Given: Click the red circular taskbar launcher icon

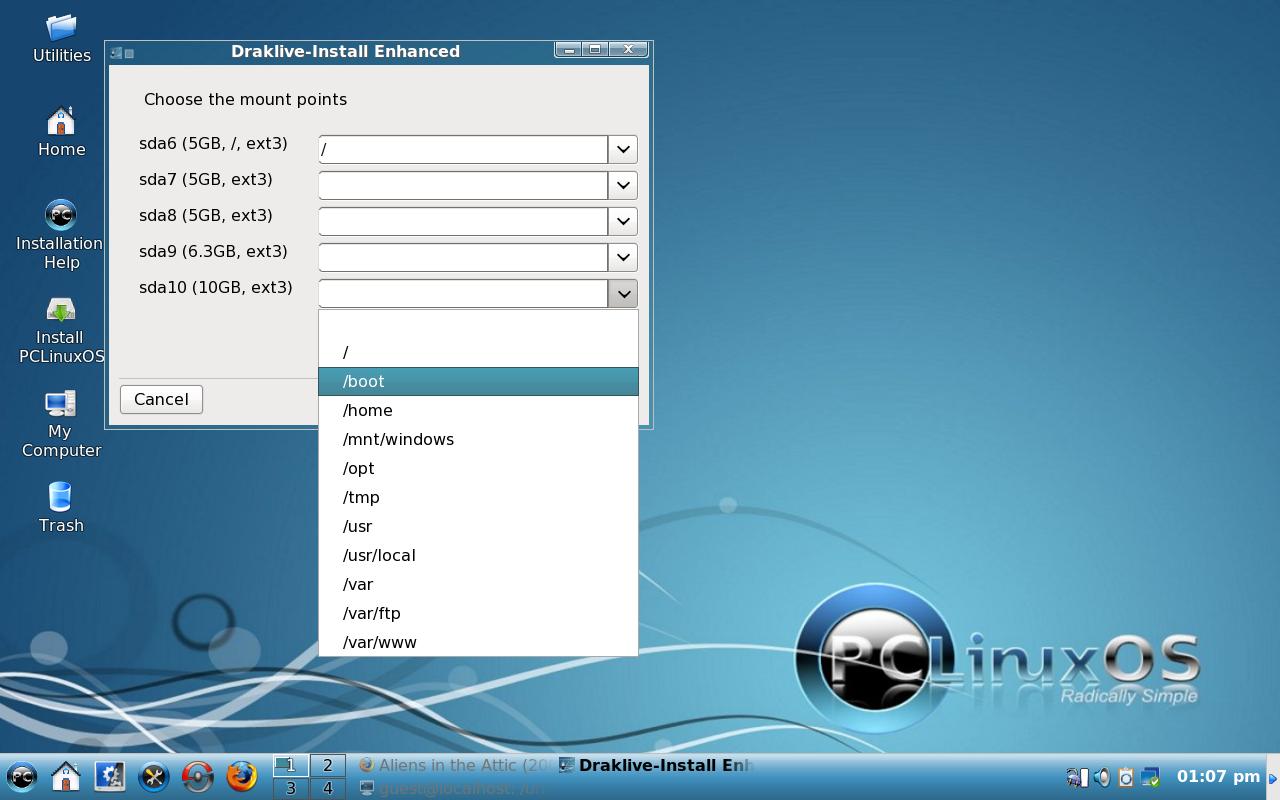Looking at the screenshot, I should [x=198, y=776].
